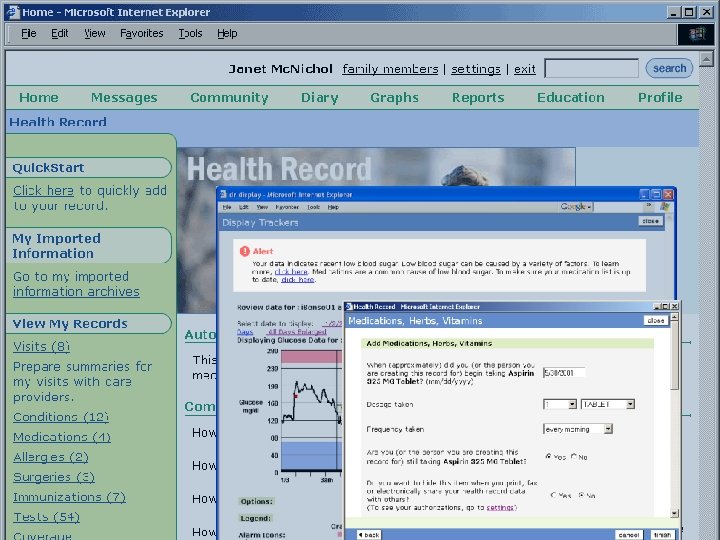Click the 'click here' medication list link in alert
This screenshot has height=540, width=720.
pyautogui.click(x=298, y=280)
